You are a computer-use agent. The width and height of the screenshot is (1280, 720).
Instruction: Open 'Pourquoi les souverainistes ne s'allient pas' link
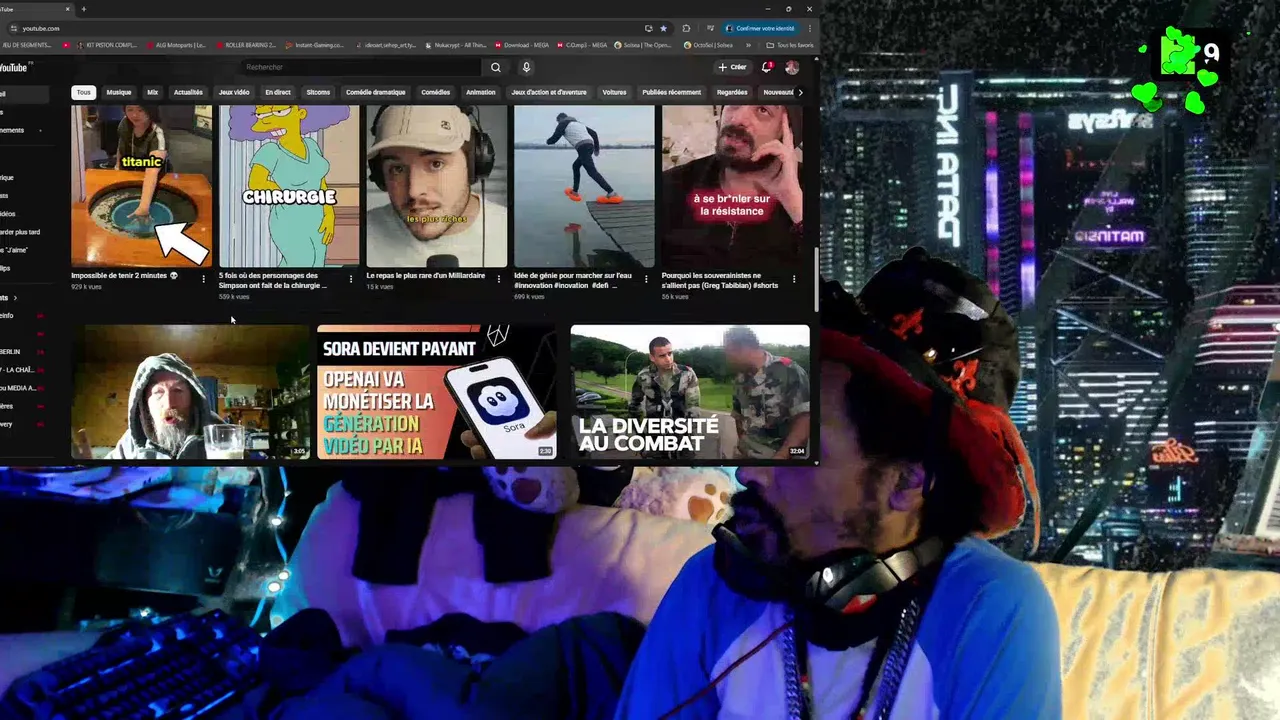coord(720,280)
